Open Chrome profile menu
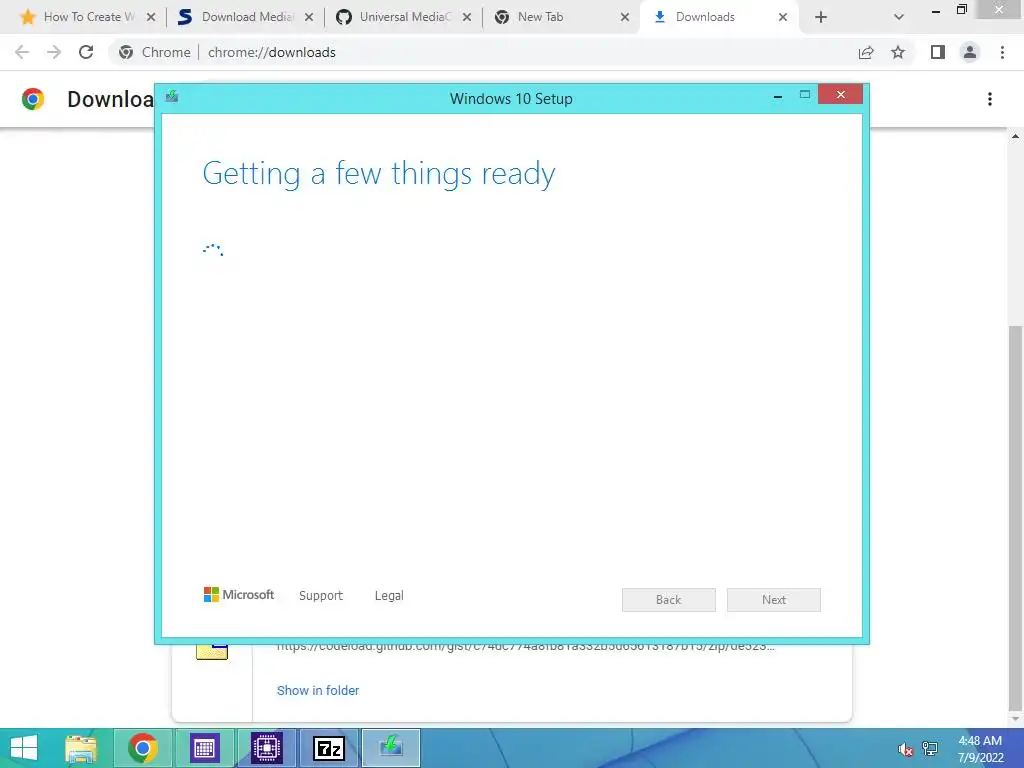The height and width of the screenshot is (768, 1024). tap(970, 52)
